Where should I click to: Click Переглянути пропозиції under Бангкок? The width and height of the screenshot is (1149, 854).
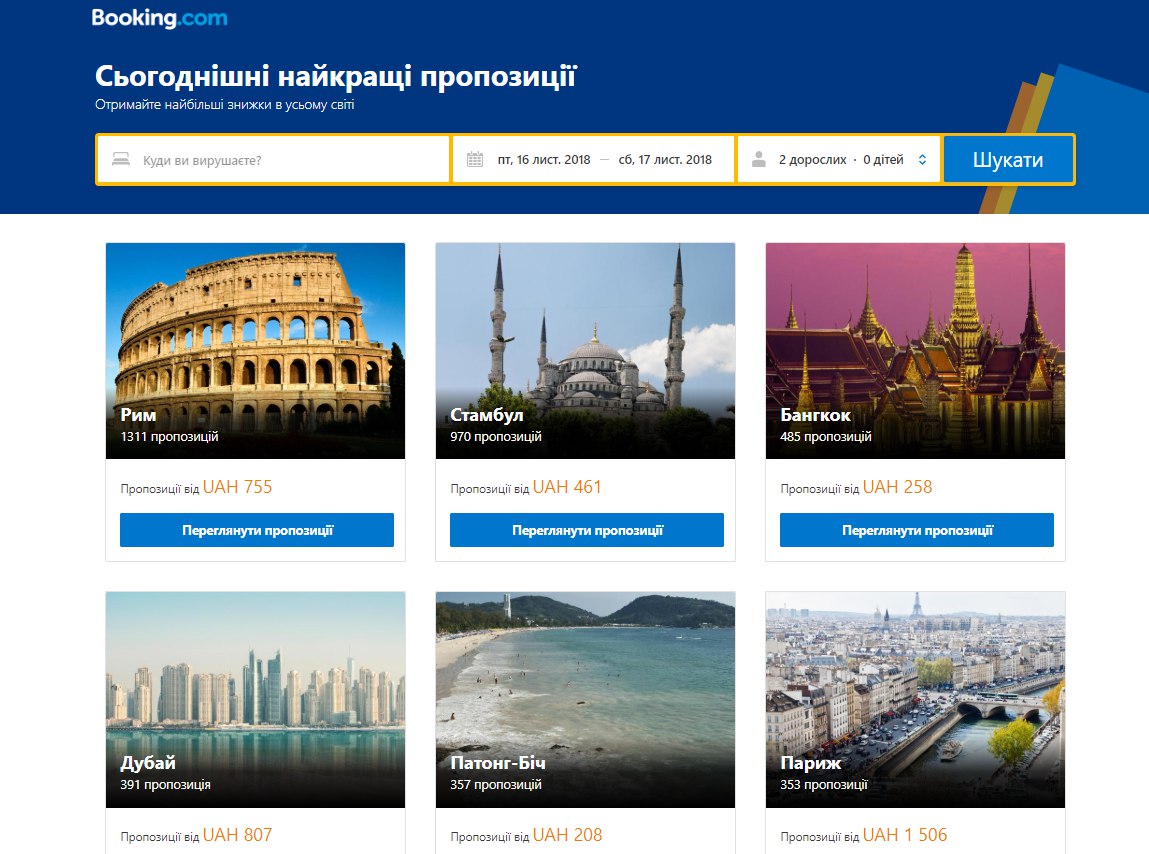(x=917, y=530)
